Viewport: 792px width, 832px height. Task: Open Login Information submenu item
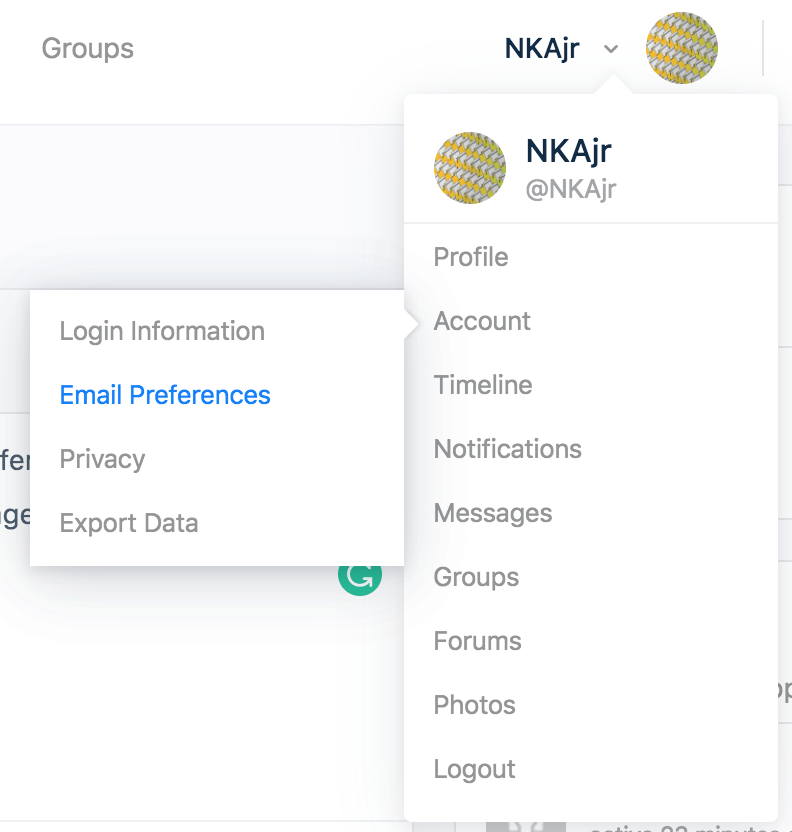click(162, 332)
